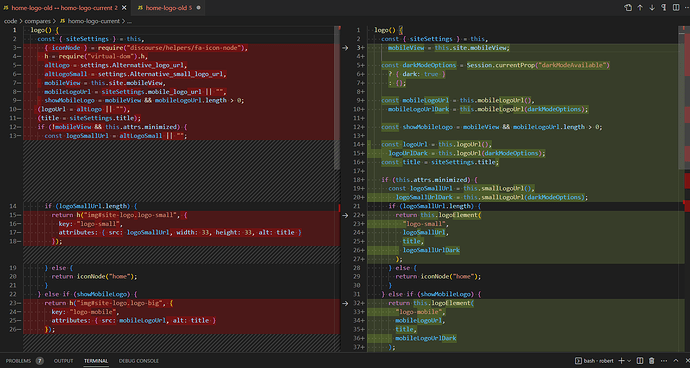Expand the breadcrumb ellipsis symbol
The height and width of the screenshot is (368, 690).
[x=129, y=21]
